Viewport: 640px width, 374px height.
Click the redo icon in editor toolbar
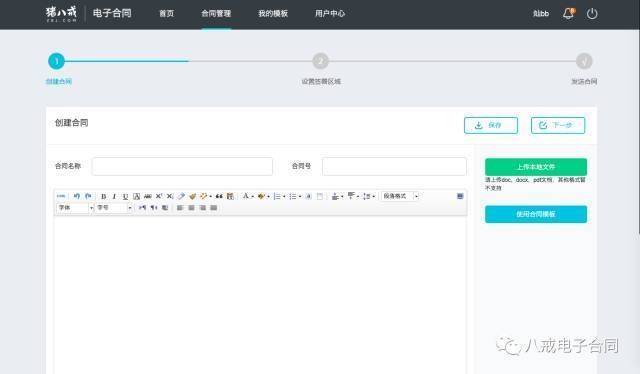[88, 196]
